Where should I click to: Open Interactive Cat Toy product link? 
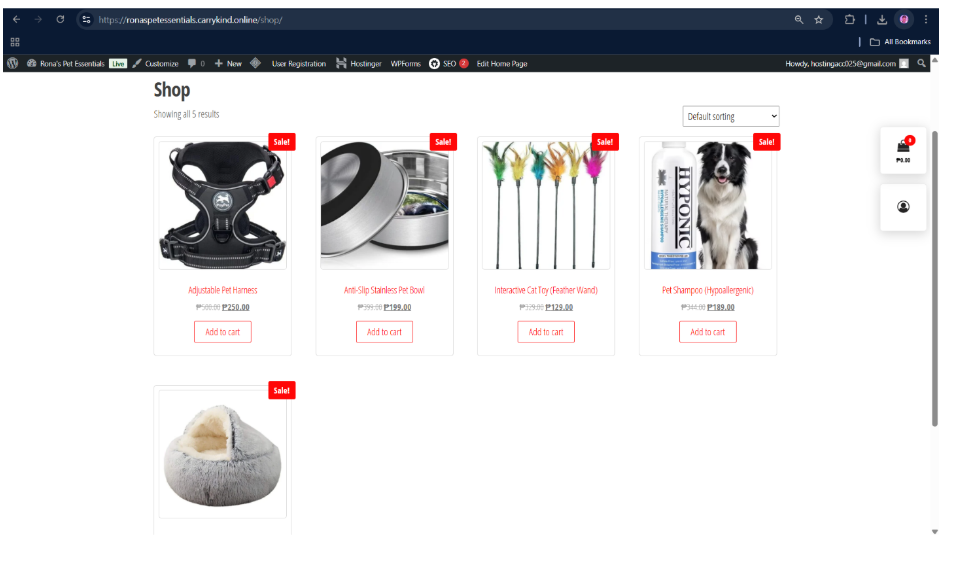(x=546, y=290)
